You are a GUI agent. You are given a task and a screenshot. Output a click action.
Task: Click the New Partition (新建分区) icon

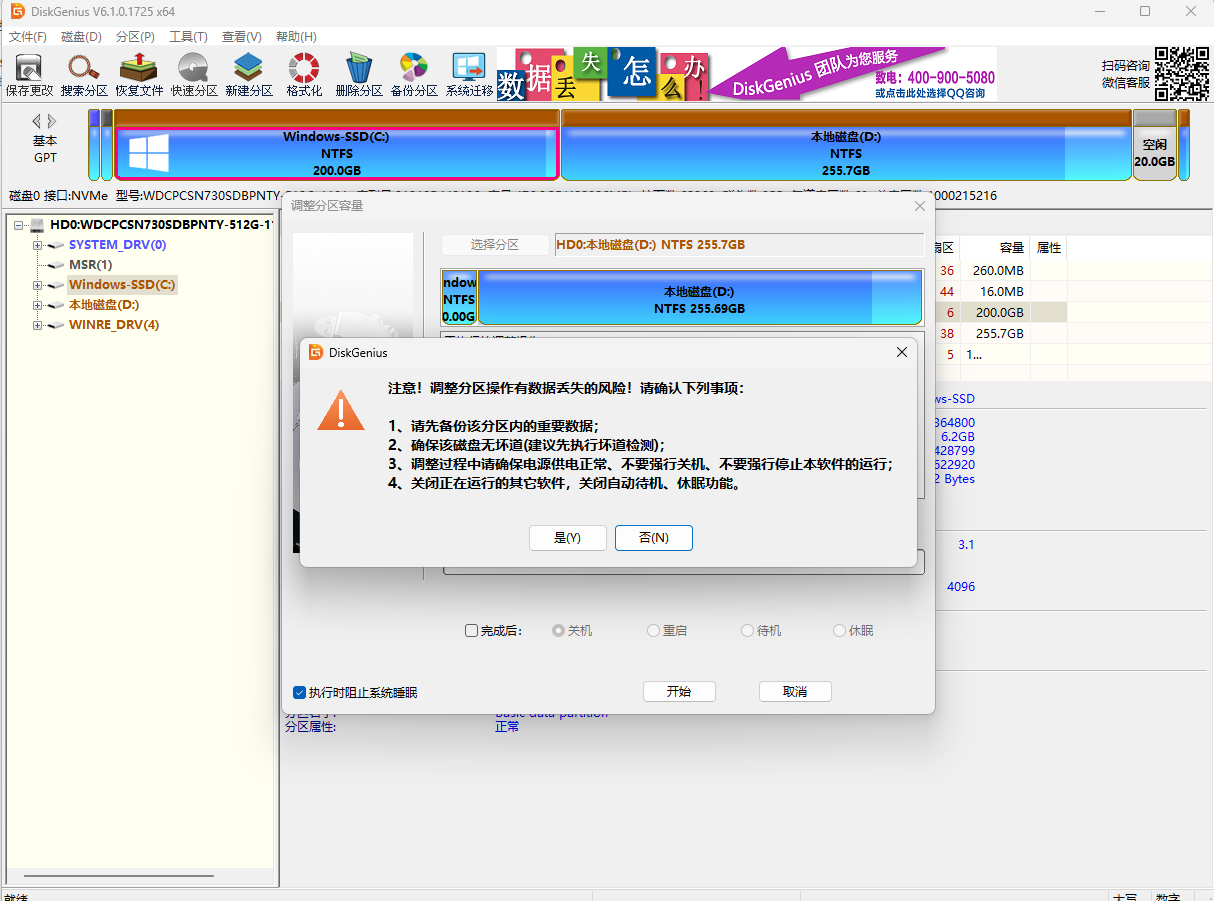pyautogui.click(x=249, y=75)
